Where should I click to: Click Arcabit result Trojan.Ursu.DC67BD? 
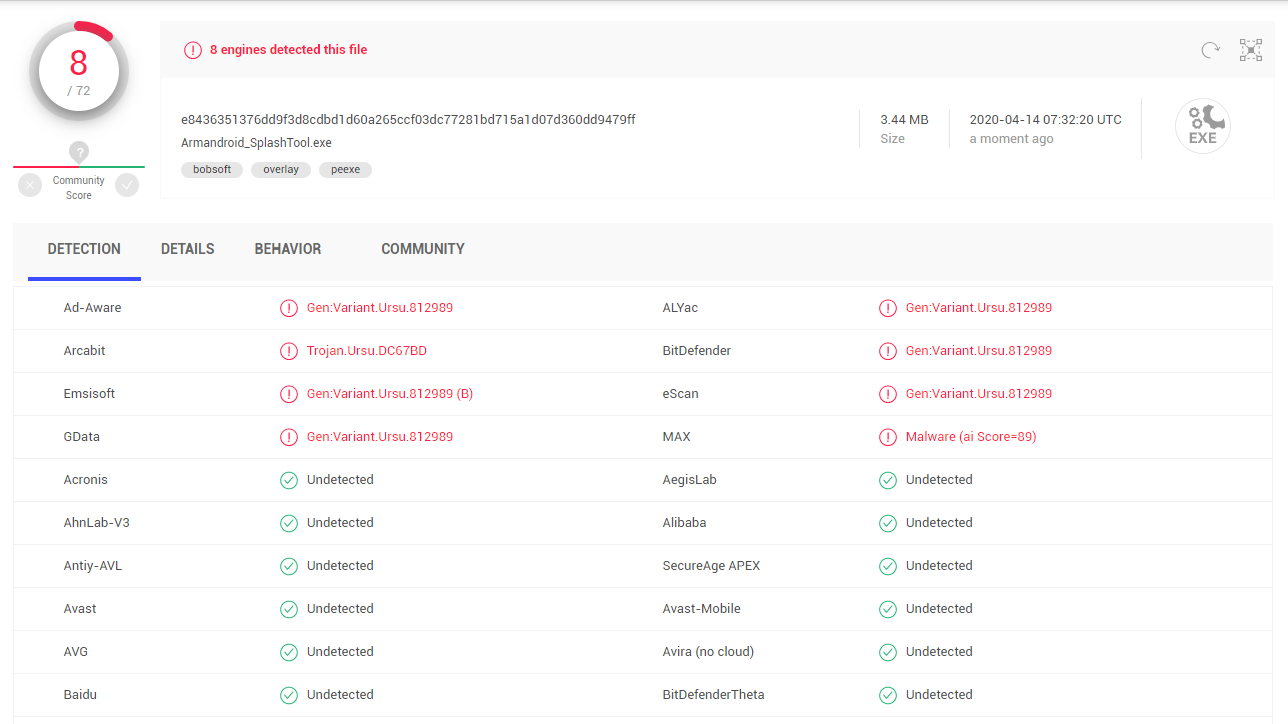coord(367,351)
